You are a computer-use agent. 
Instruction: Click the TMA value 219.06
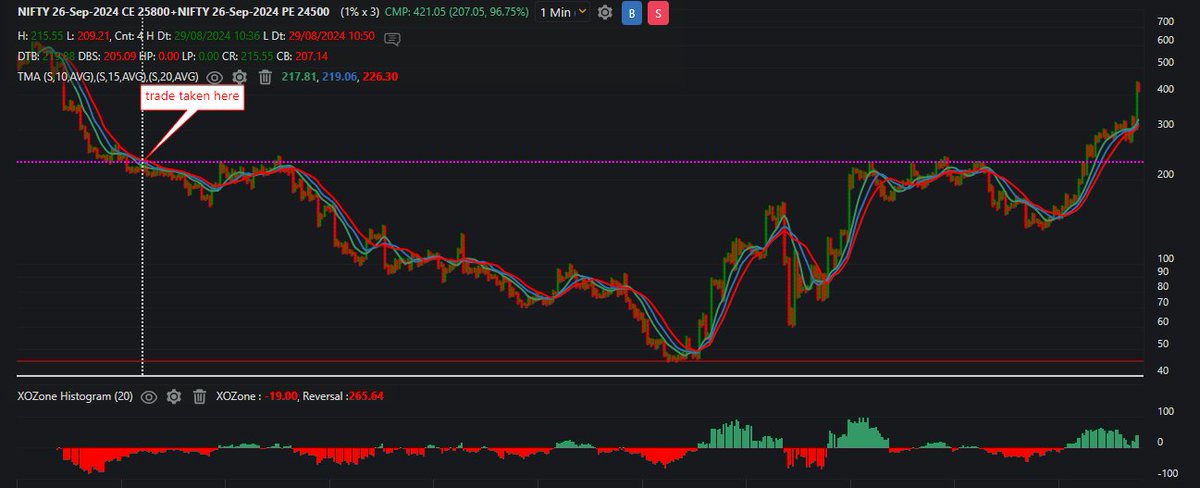[x=340, y=76]
